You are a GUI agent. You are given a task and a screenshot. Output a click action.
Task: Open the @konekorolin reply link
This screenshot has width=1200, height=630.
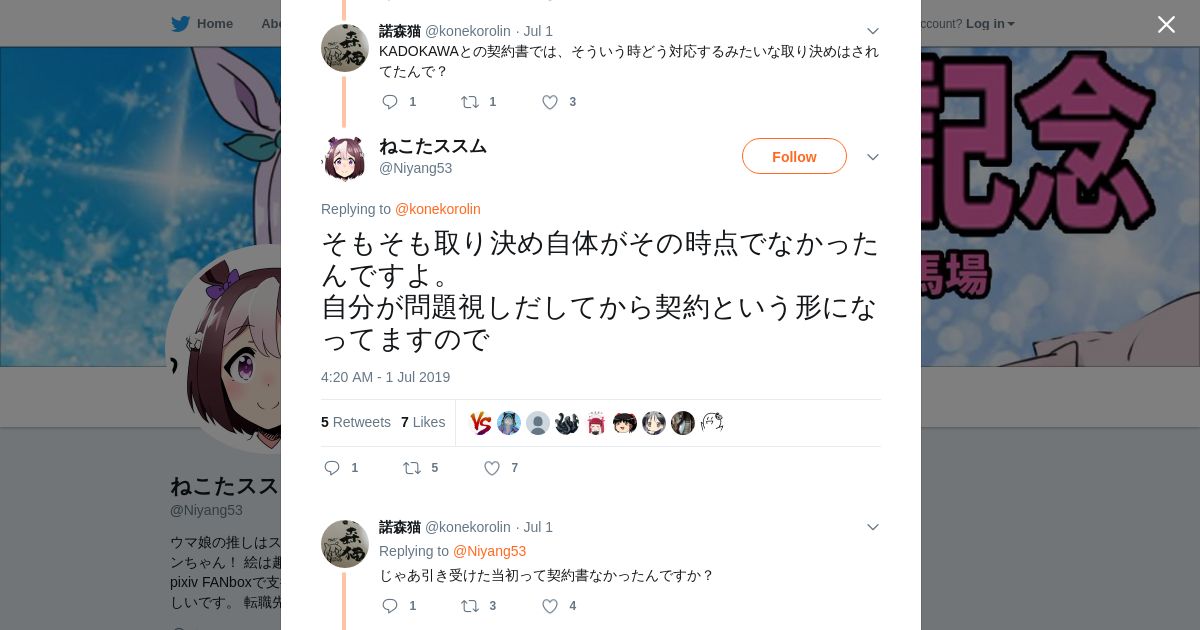pyautogui.click(x=438, y=209)
